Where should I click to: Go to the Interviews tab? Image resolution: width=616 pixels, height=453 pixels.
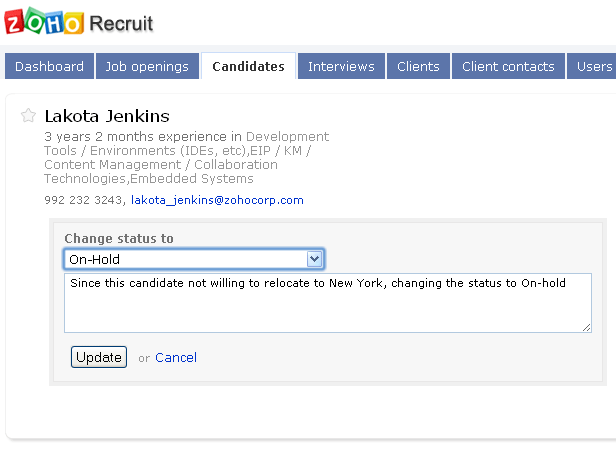click(341, 66)
